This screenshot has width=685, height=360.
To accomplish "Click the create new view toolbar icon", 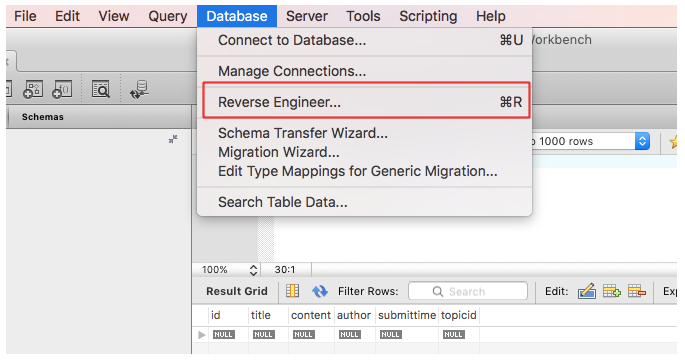I will [33, 89].
